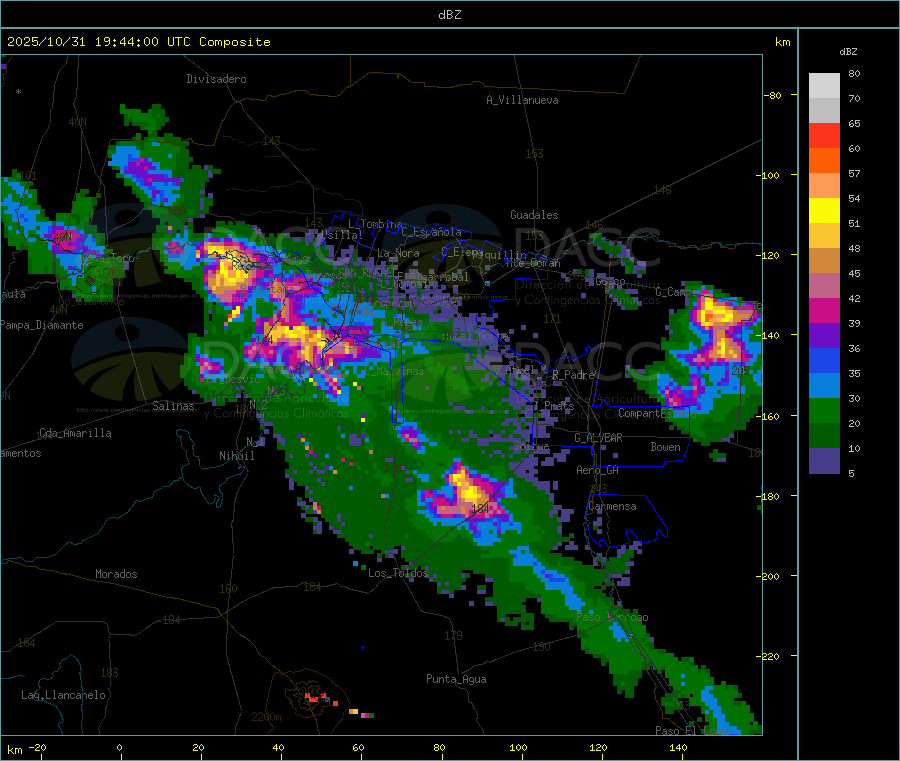The image size is (900, 761).
Task: Click the G_ALVEAR place label
Action: point(598,438)
